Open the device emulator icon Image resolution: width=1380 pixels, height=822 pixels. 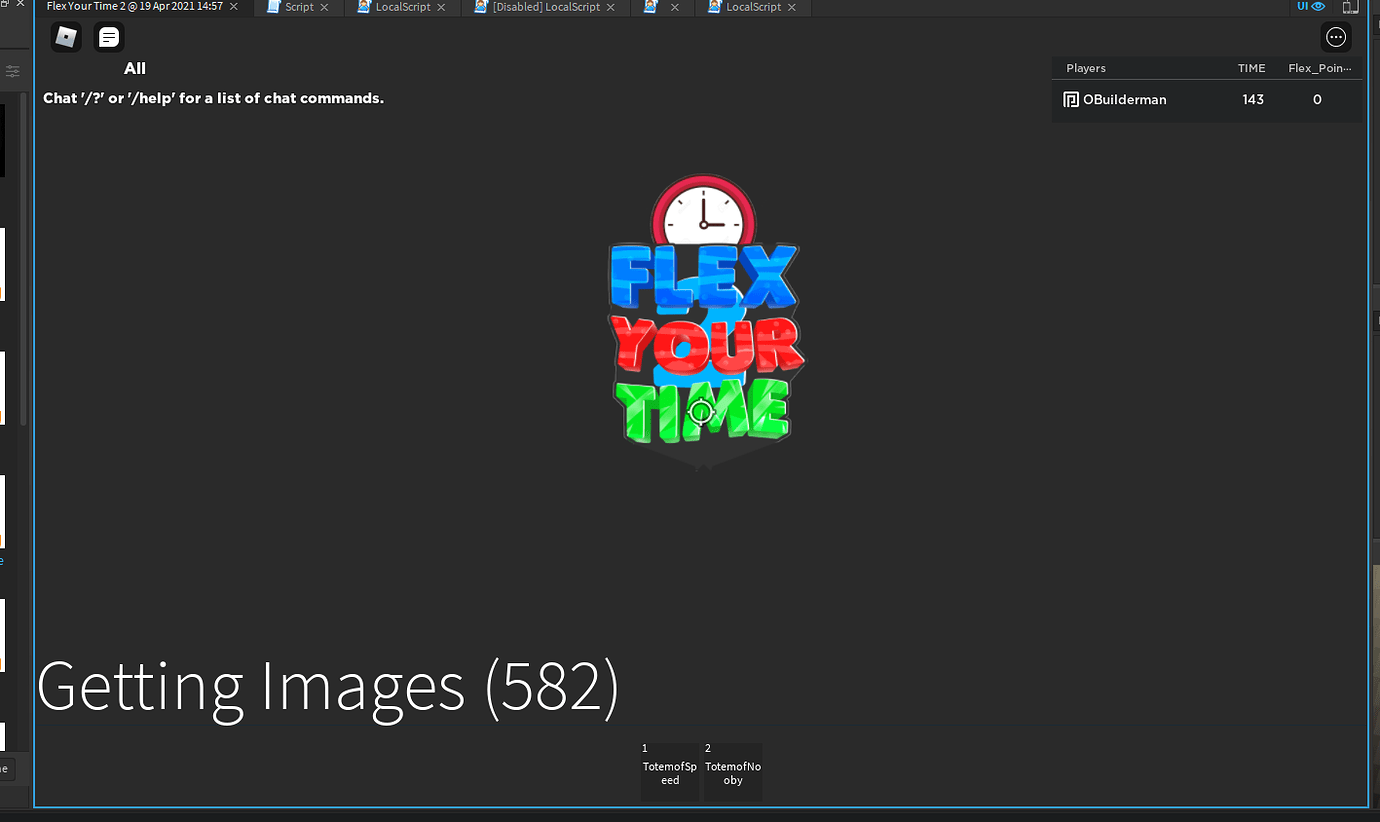[1351, 6]
